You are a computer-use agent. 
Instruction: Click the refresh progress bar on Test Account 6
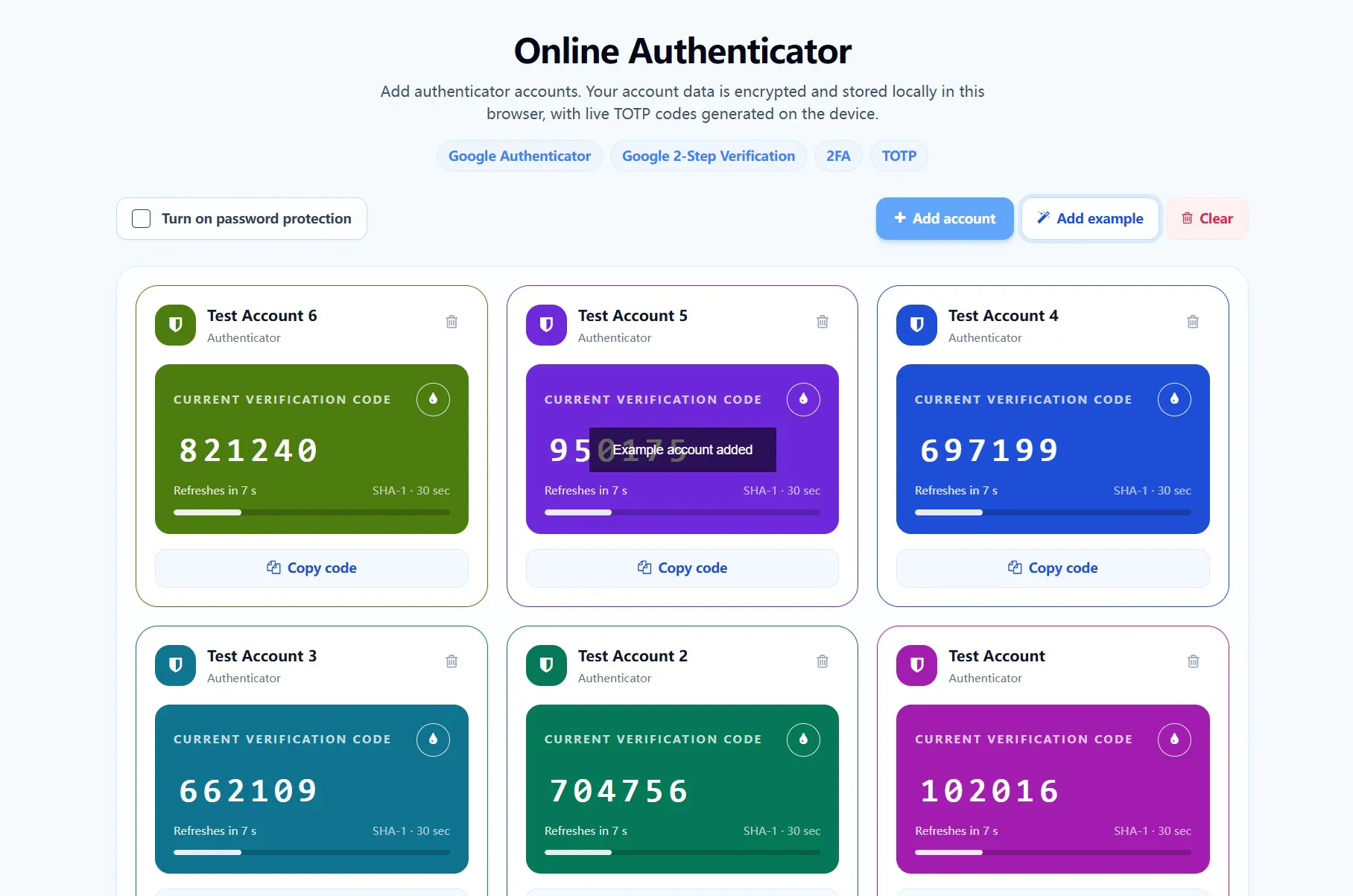click(x=311, y=512)
